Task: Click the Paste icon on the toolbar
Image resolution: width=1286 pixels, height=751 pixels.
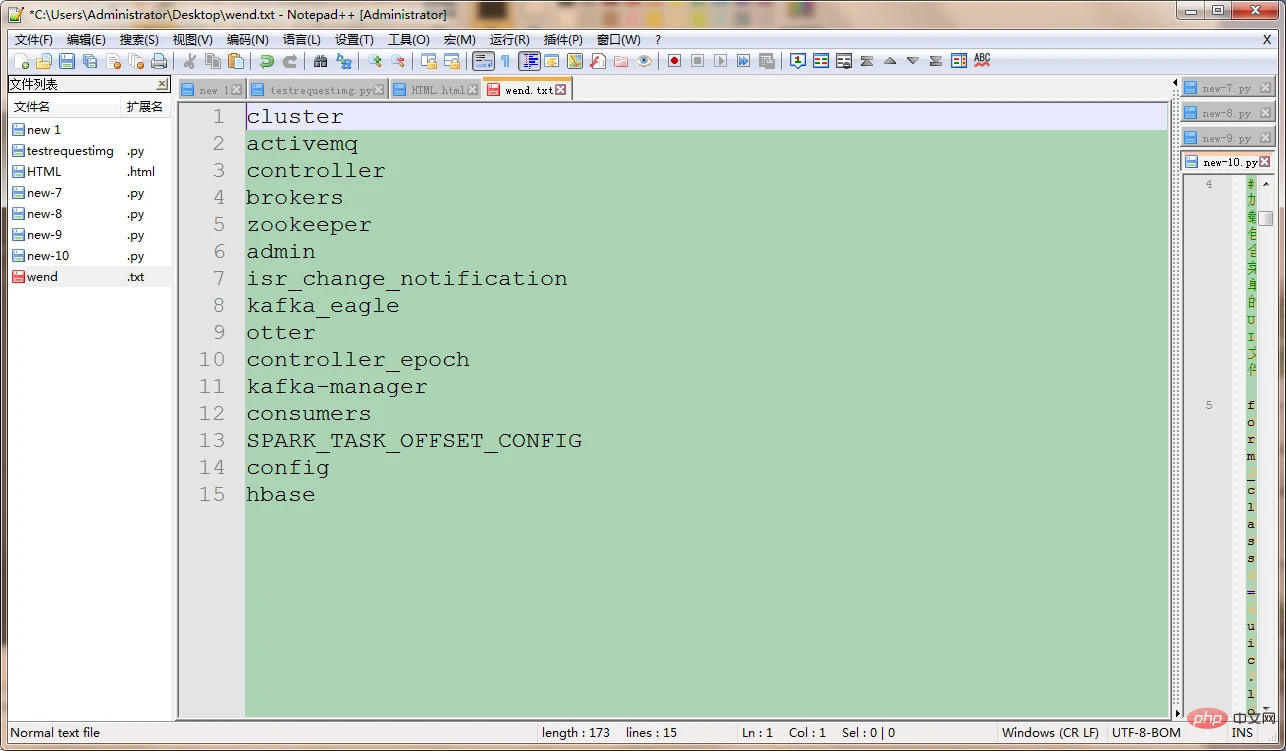Action: 235,62
